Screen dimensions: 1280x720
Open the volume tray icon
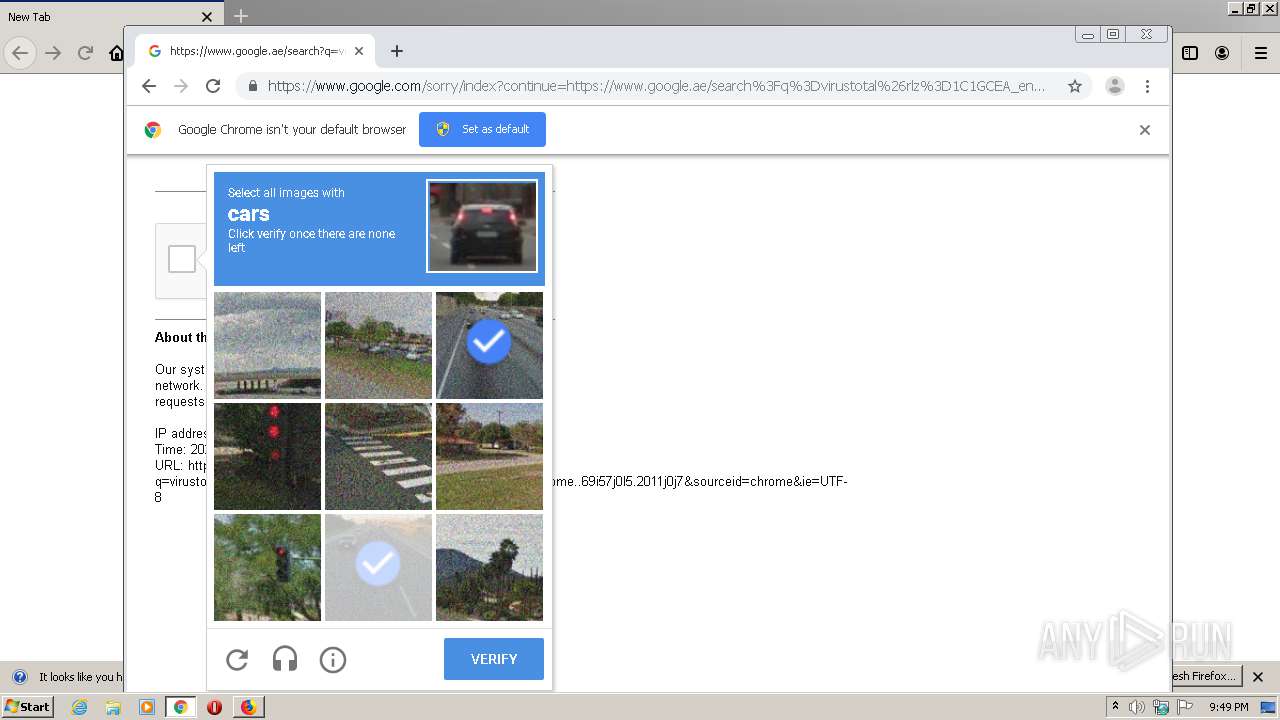[1137, 707]
